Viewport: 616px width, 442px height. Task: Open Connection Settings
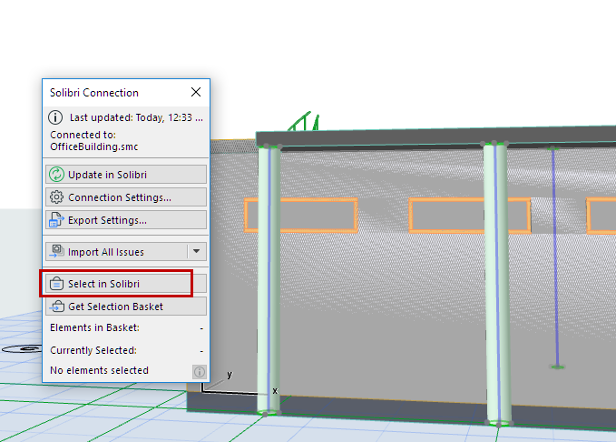click(126, 197)
